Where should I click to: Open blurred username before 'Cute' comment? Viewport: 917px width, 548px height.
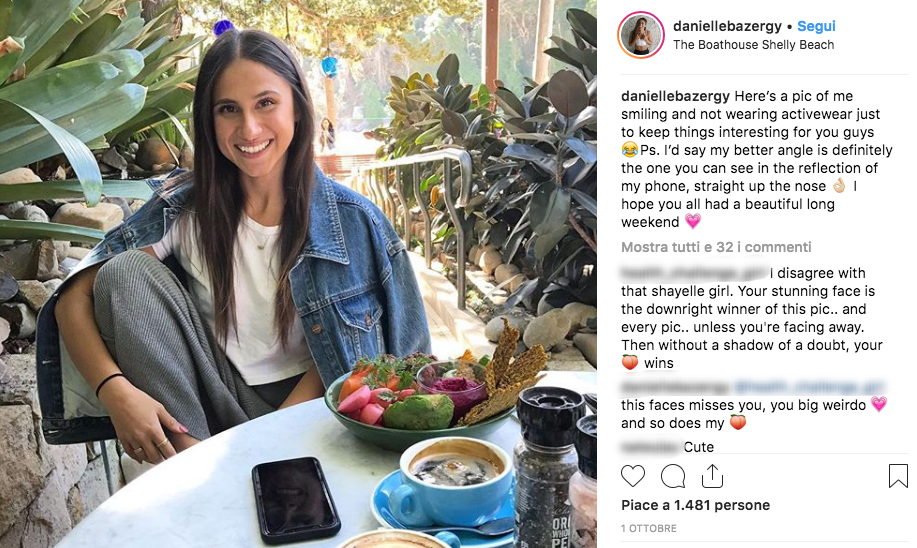651,447
